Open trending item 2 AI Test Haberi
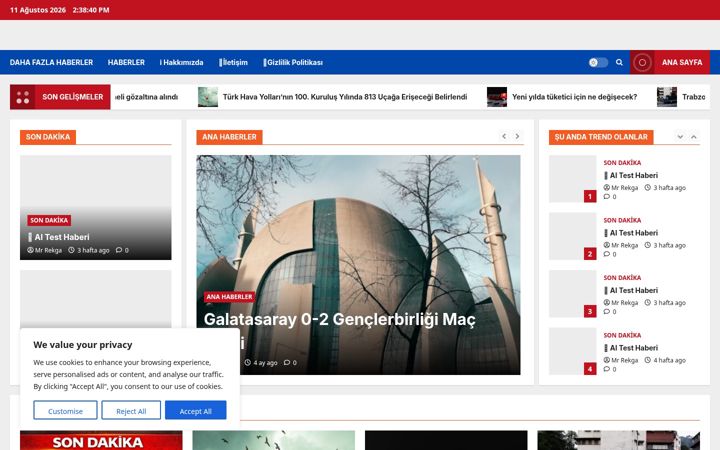This screenshot has width=720, height=450. coord(633,233)
